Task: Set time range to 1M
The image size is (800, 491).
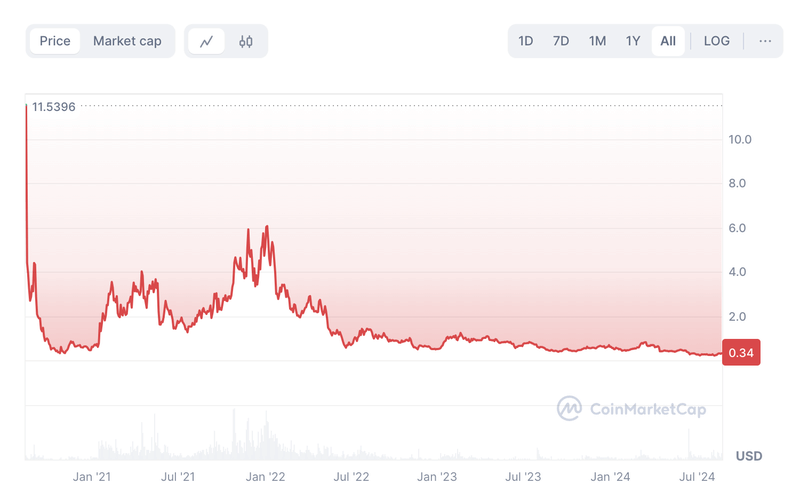Action: (x=597, y=41)
